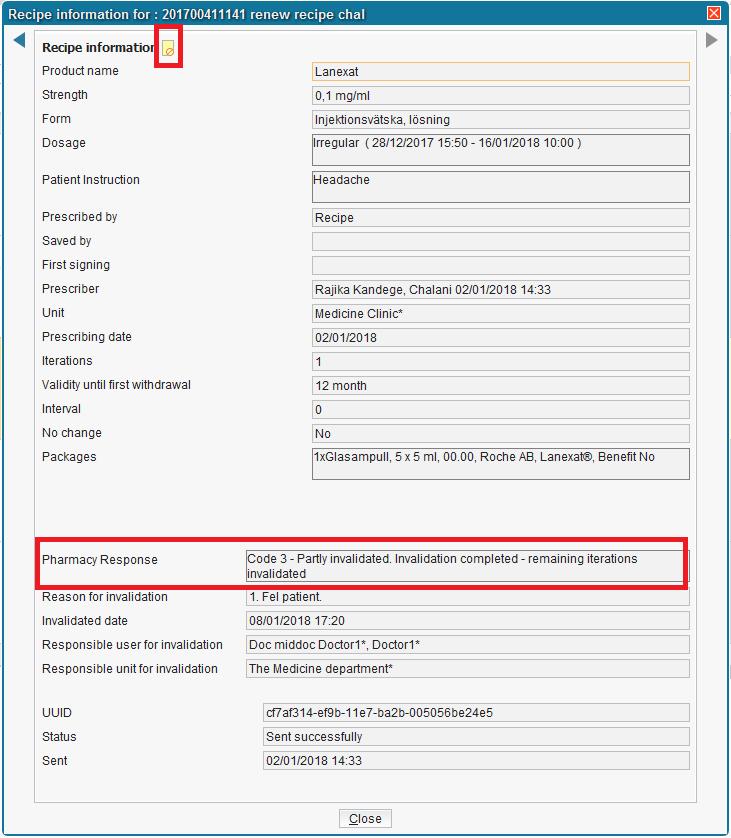Select the Strength field 0,1 mg/ml
This screenshot has height=838, width=731.
(501, 96)
